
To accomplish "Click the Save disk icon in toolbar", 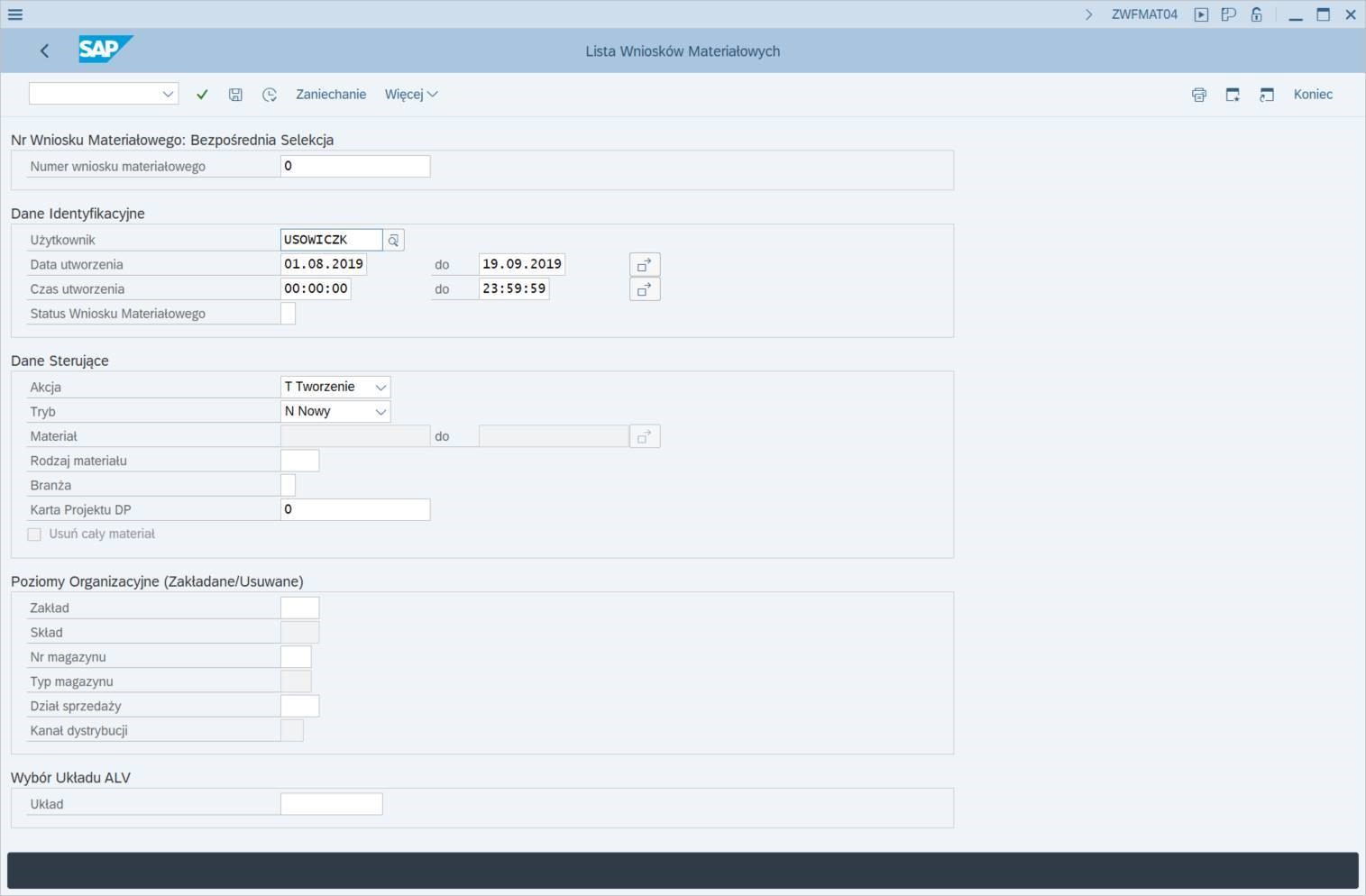I will (235, 95).
